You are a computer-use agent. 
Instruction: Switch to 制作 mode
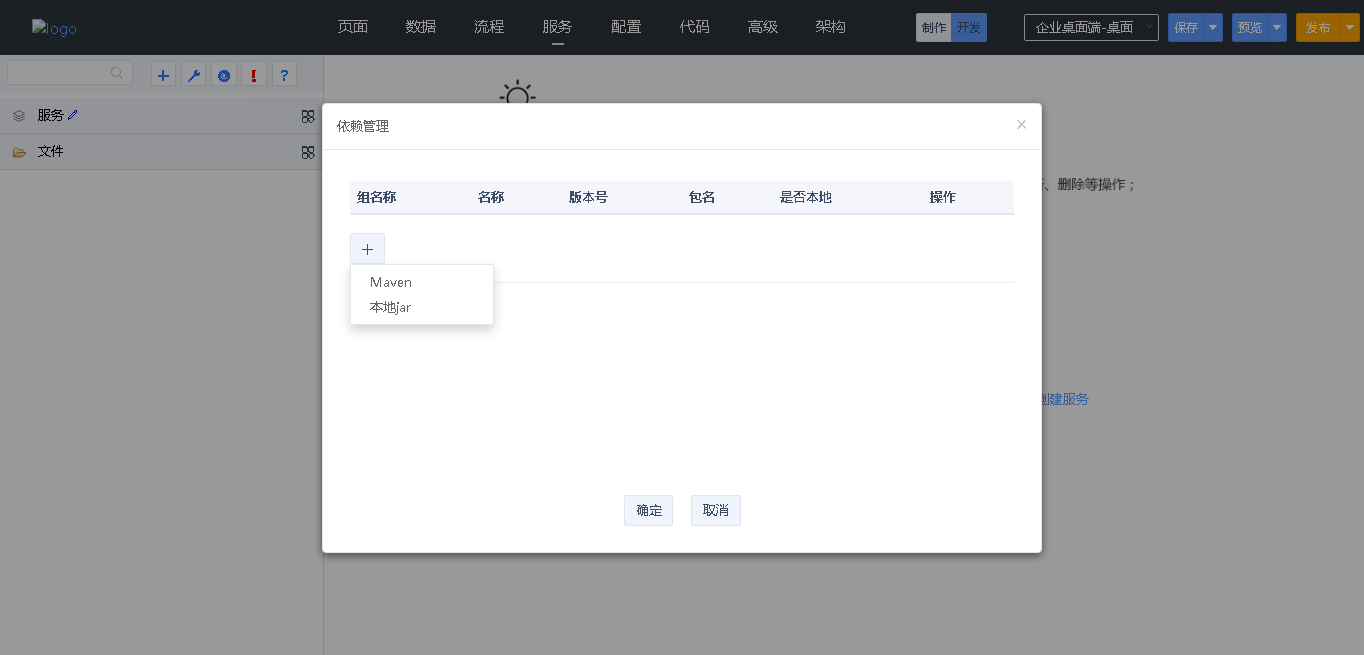(933, 28)
